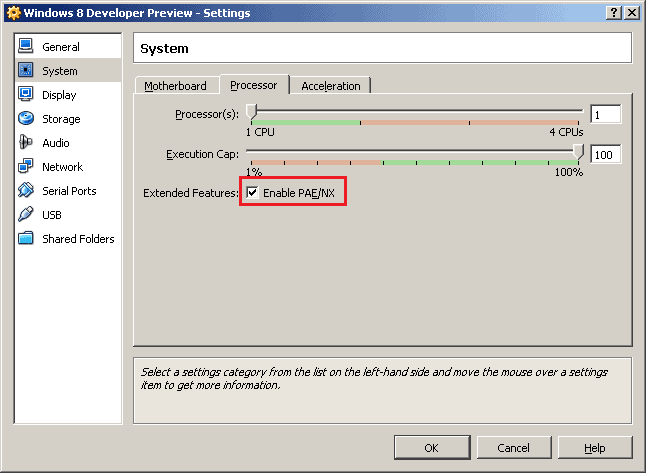Screen dimensions: 646x473
Task: Click the Processor(s) slider track near 4 CPUs
Action: pyautogui.click(x=578, y=111)
